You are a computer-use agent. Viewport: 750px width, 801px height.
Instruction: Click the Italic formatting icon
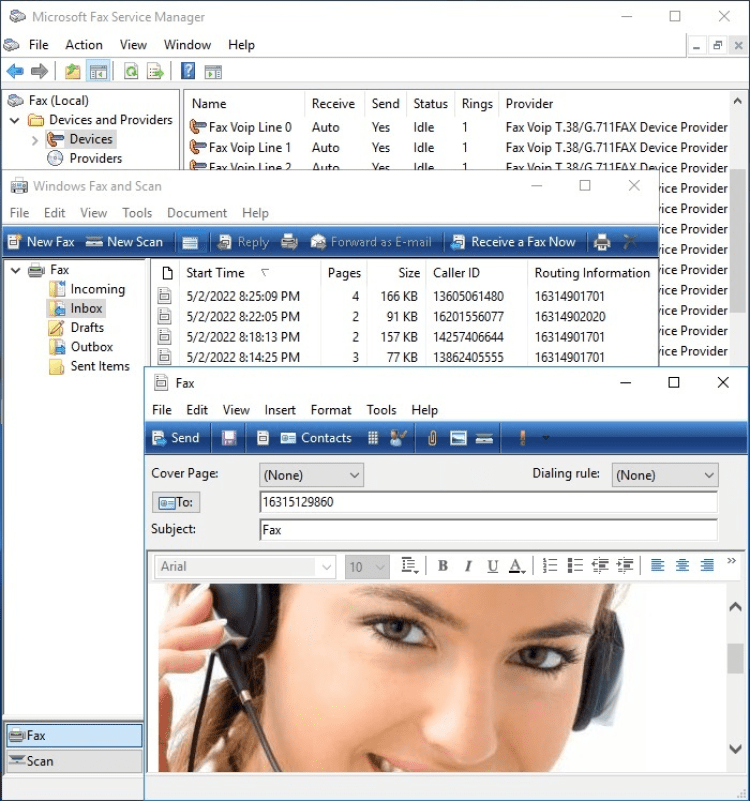(x=468, y=566)
